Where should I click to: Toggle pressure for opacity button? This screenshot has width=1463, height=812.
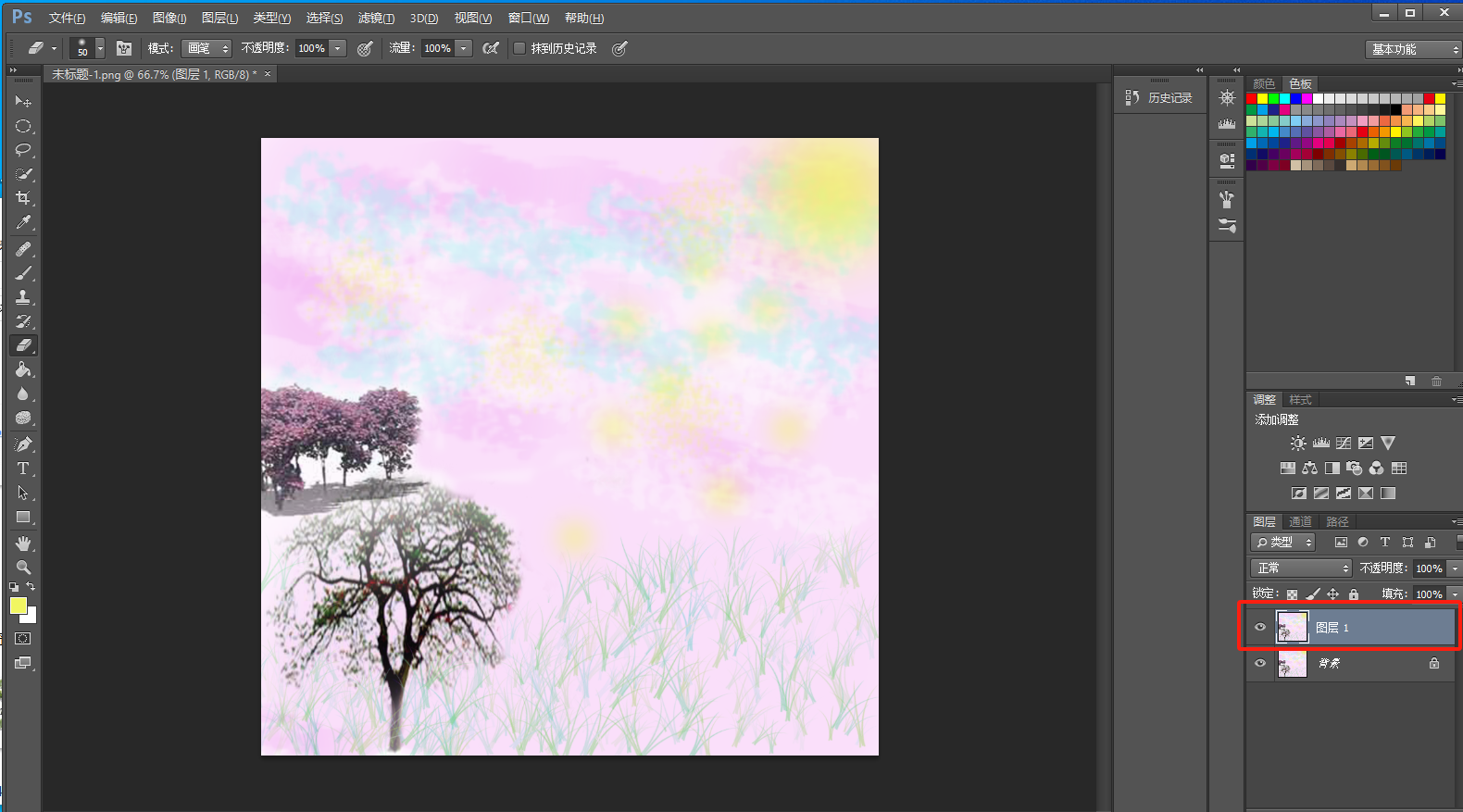click(x=366, y=48)
